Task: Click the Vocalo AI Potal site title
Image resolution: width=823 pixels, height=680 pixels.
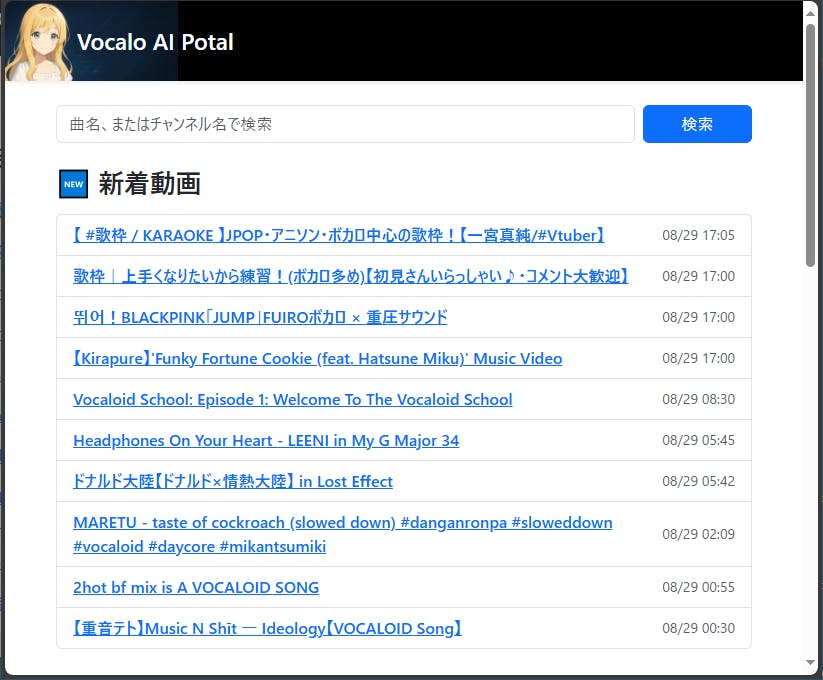Action: point(155,42)
